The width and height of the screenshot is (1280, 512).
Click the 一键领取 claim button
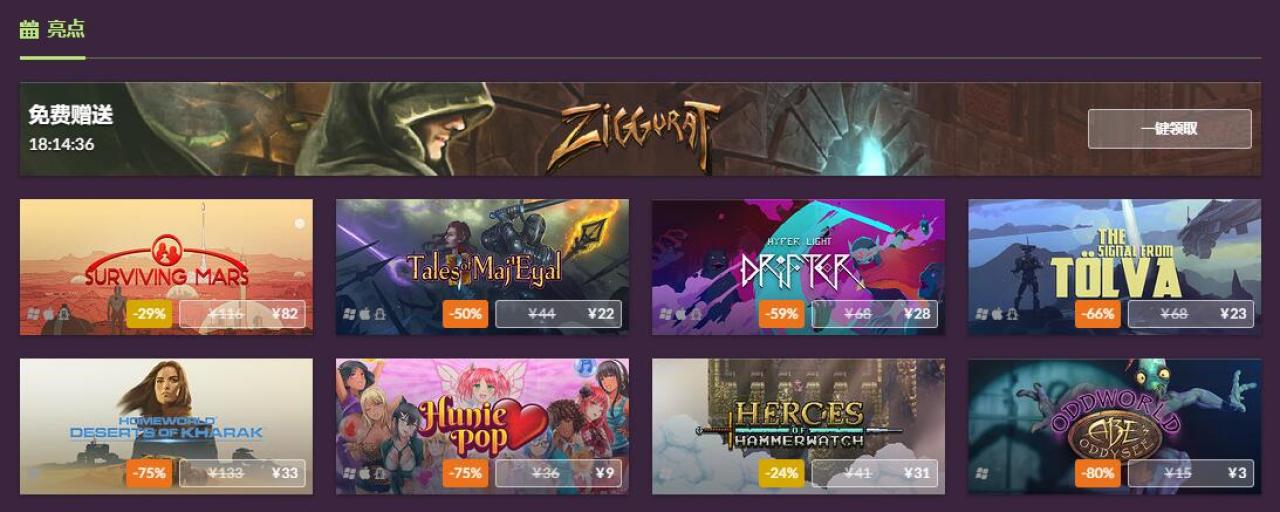pos(1169,129)
